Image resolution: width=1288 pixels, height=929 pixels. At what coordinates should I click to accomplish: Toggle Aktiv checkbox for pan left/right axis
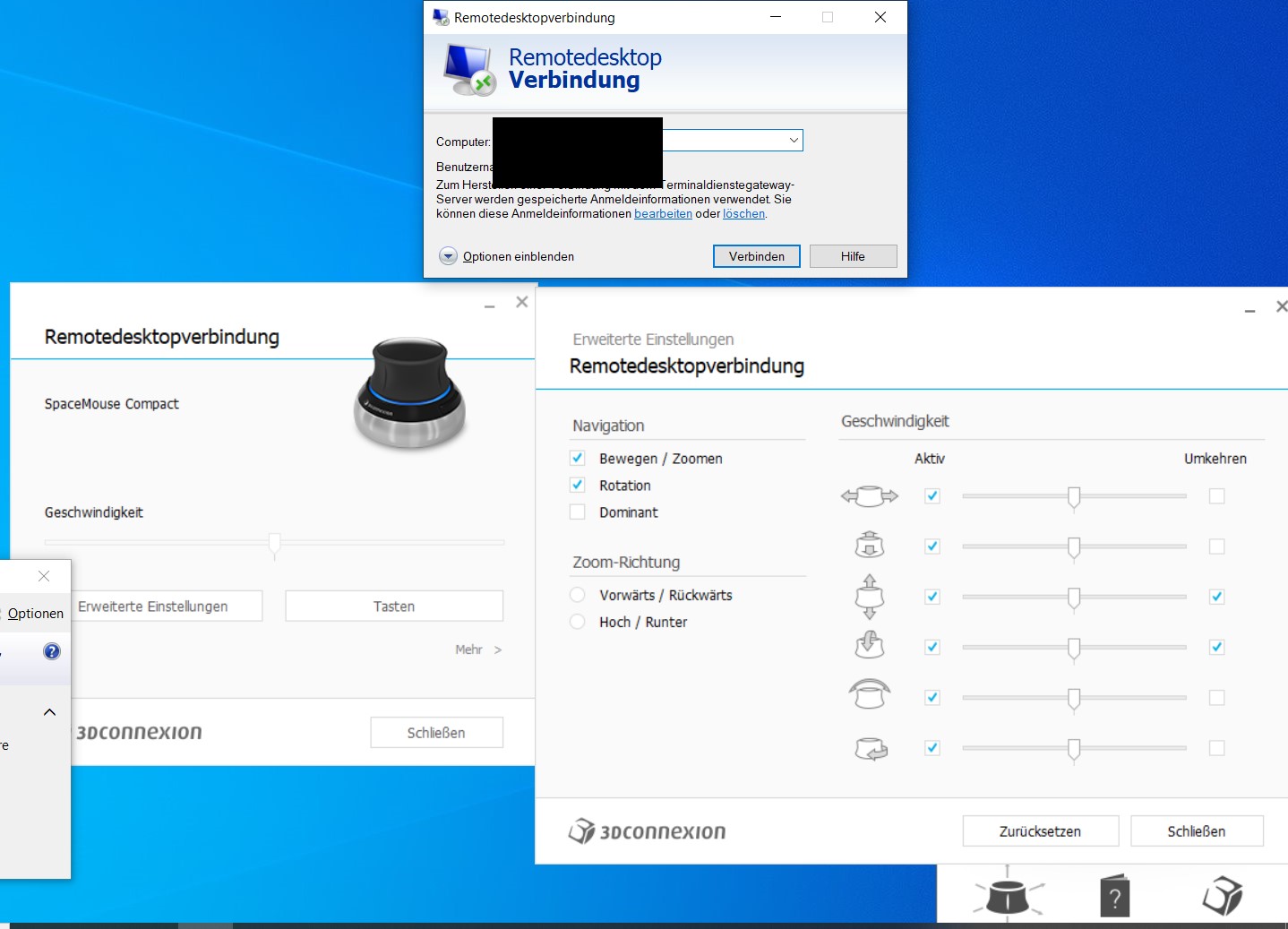932,495
